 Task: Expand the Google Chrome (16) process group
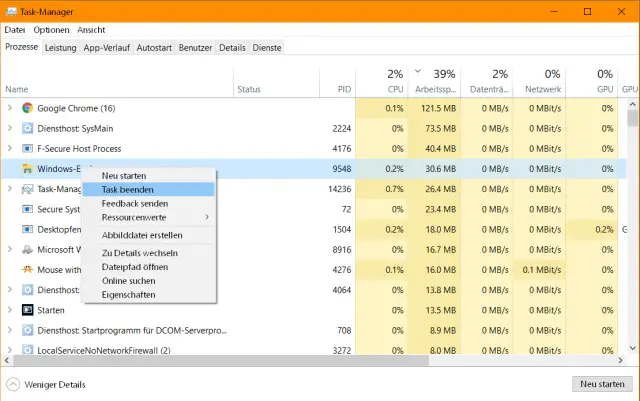pos(10,108)
